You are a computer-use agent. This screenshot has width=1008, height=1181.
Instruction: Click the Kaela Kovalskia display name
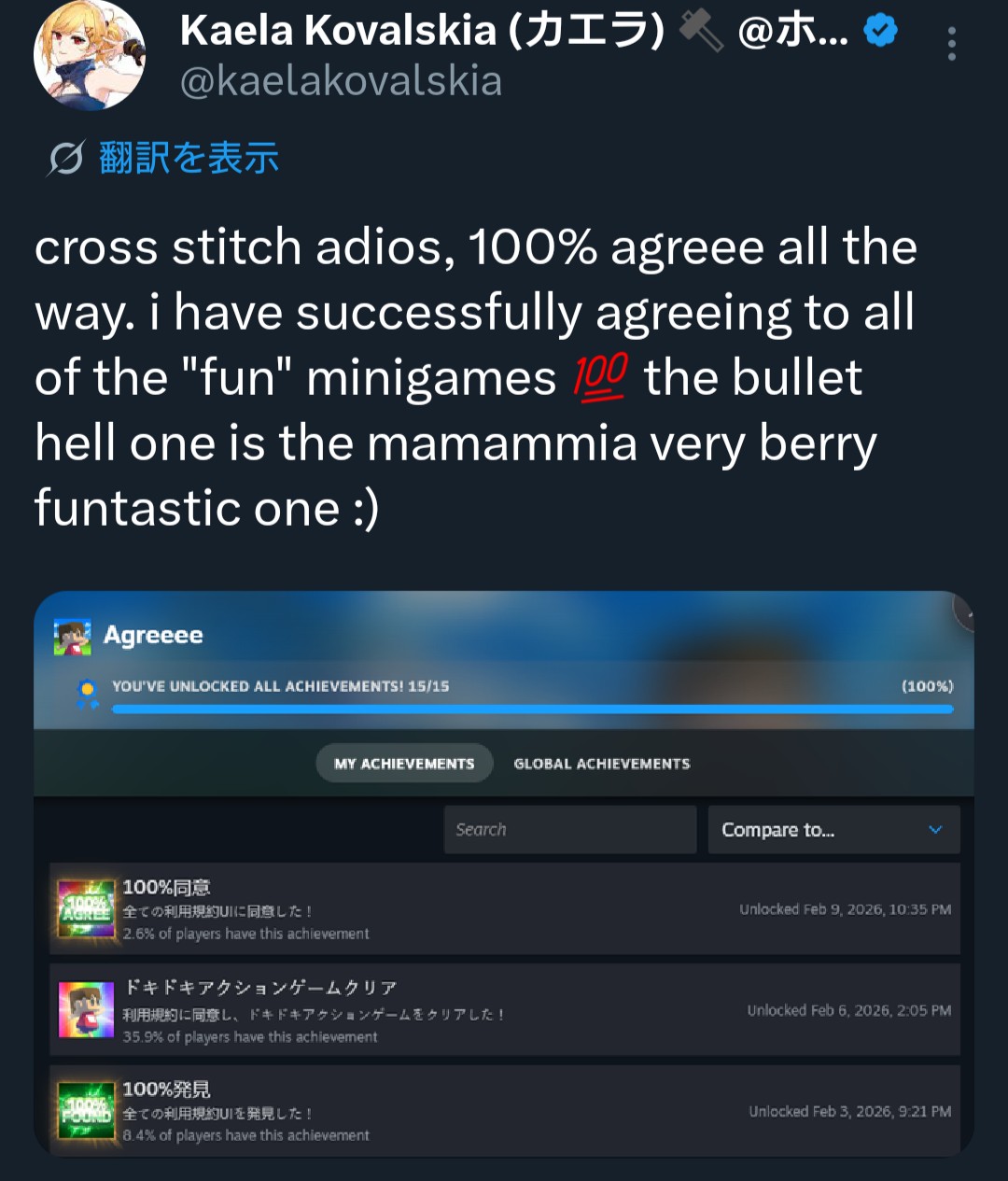422,31
